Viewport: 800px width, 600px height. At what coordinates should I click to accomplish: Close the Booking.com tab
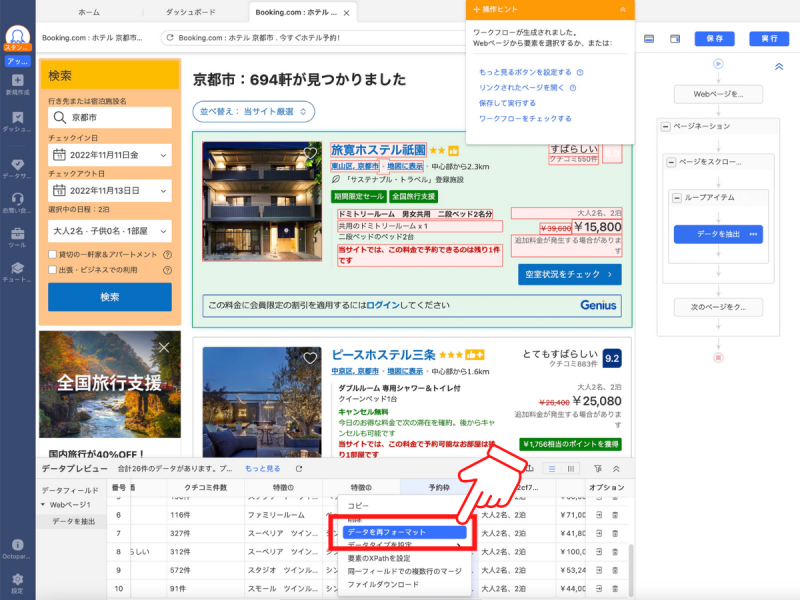pos(346,13)
